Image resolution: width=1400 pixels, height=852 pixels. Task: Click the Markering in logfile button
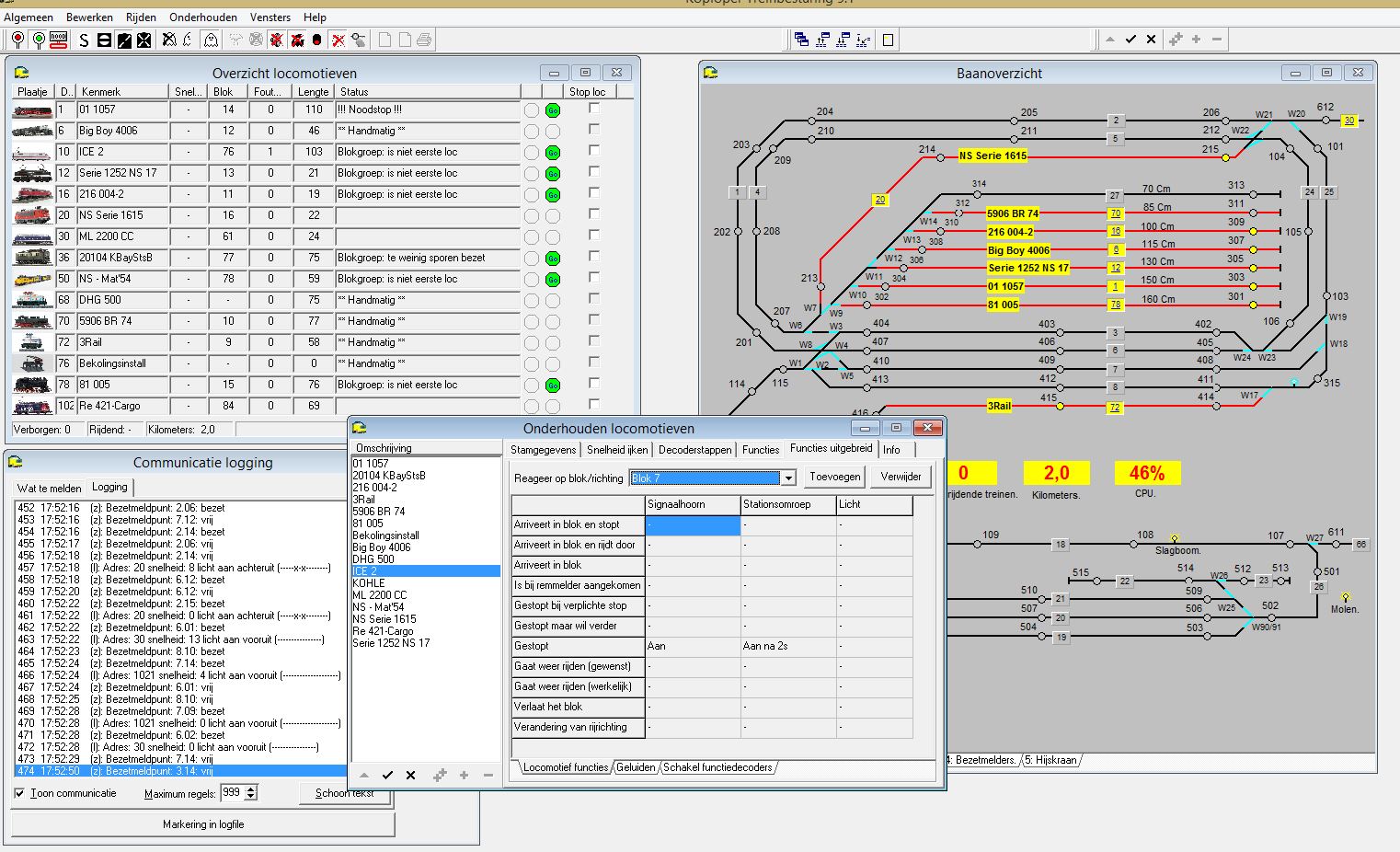pyautogui.click(x=203, y=824)
